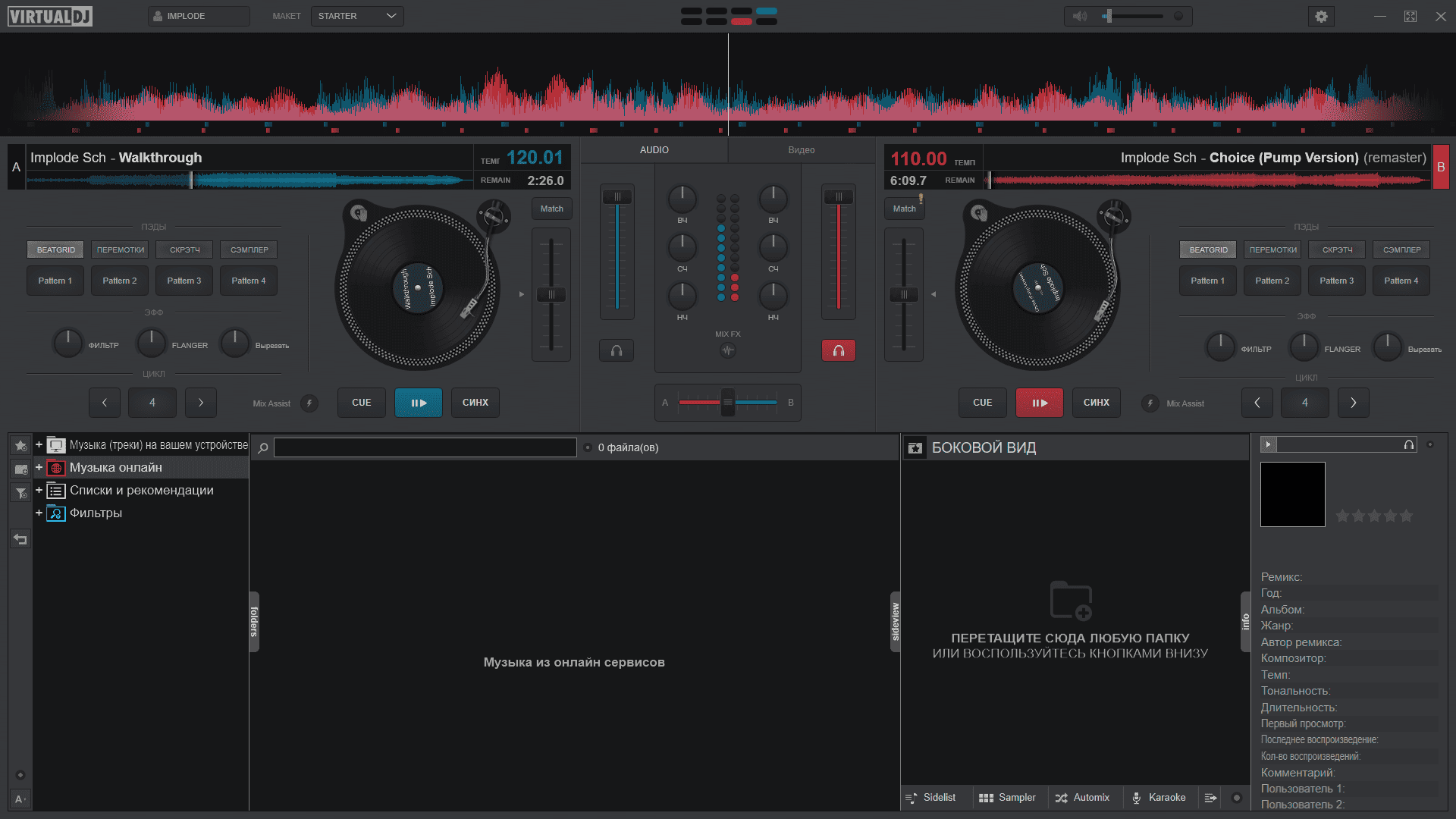
Task: Toggle deck A Mix Assist lightning icon
Action: [309, 403]
